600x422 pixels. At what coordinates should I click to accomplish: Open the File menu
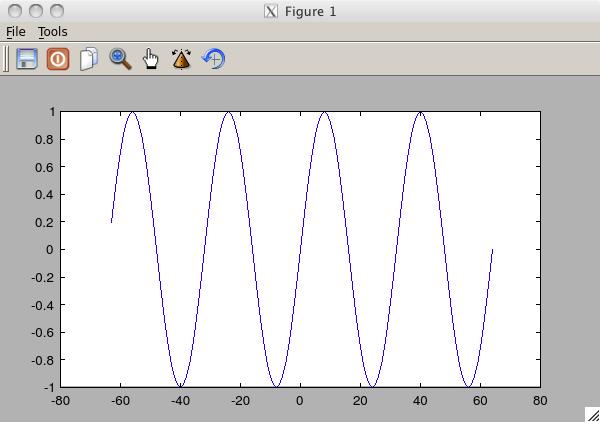17,32
